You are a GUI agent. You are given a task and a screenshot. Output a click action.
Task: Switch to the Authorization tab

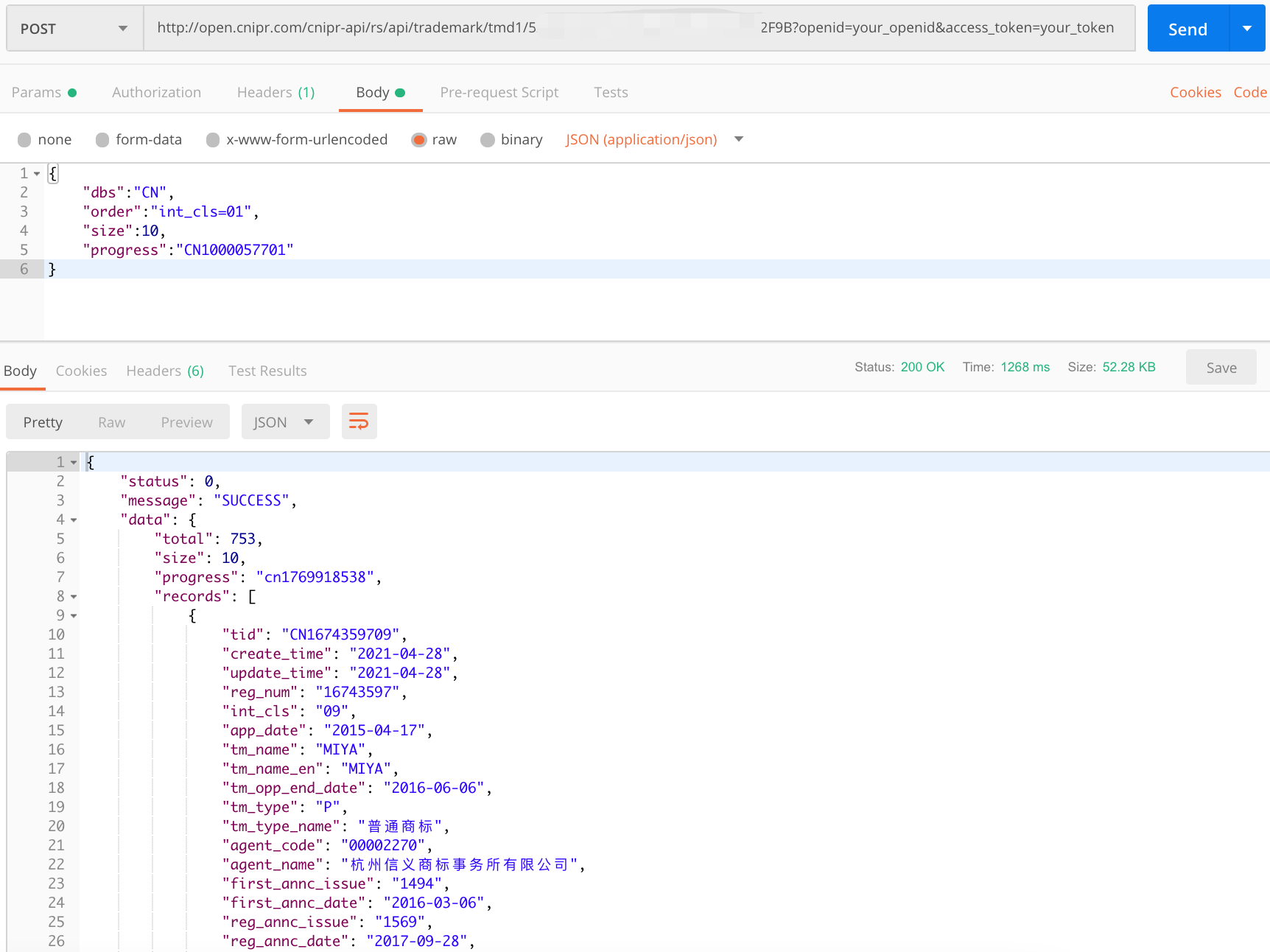(156, 92)
